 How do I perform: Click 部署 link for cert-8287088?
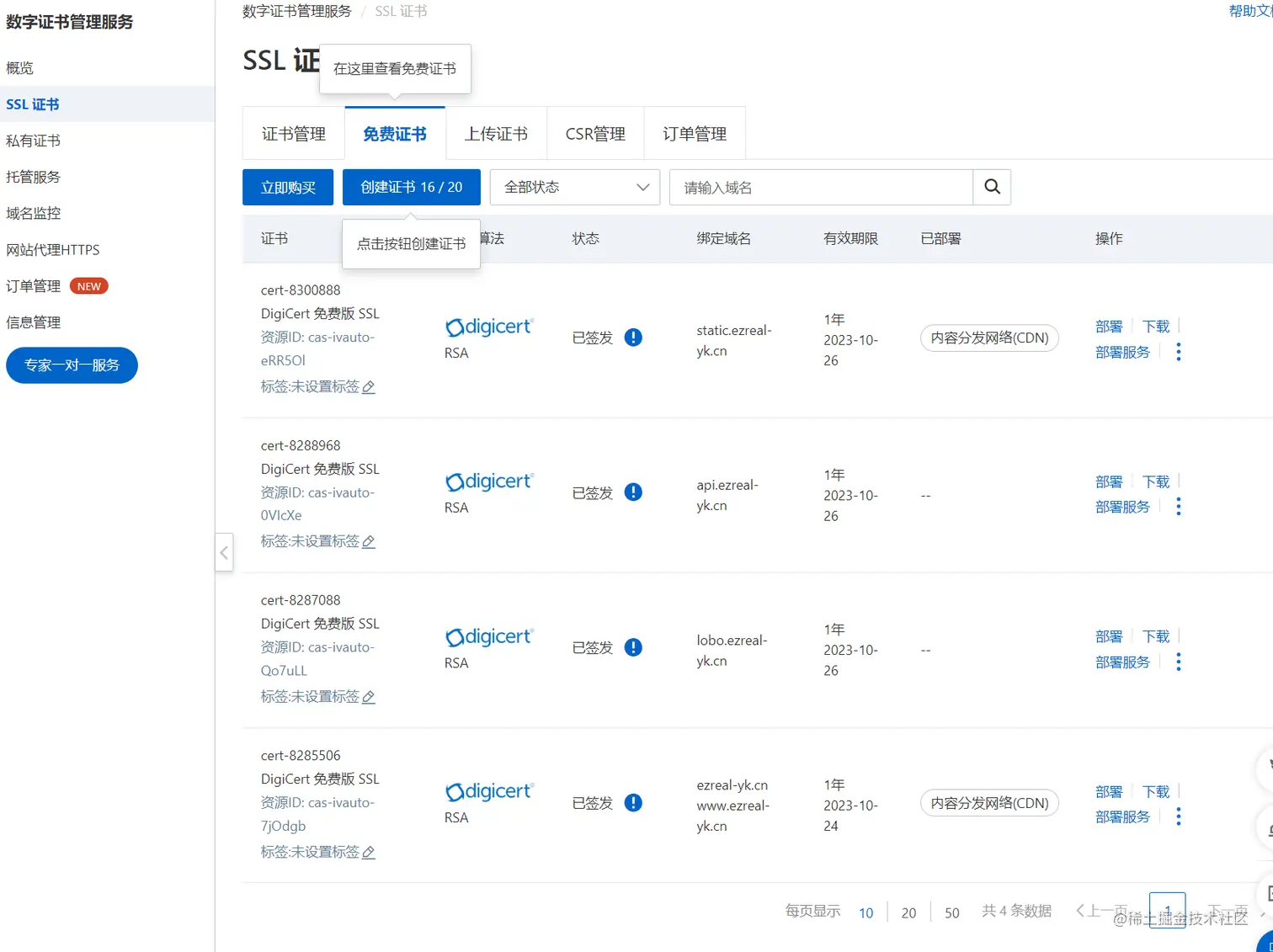pyautogui.click(x=1109, y=636)
